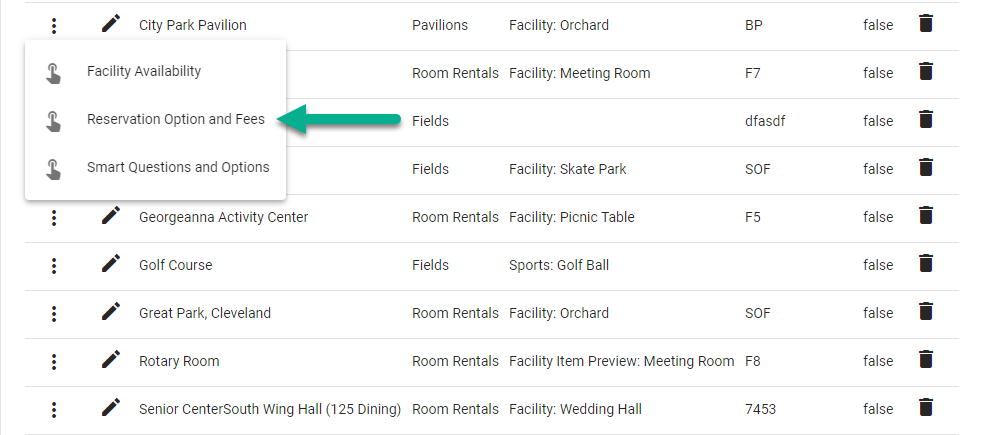Edit the Georgeanna Activity Center entry

(111, 217)
